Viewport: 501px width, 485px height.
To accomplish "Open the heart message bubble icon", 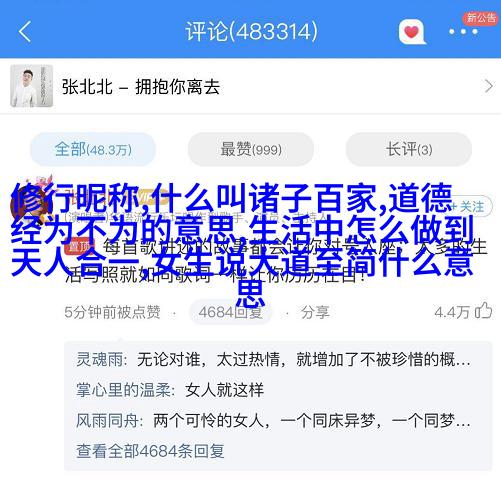I will [412, 32].
